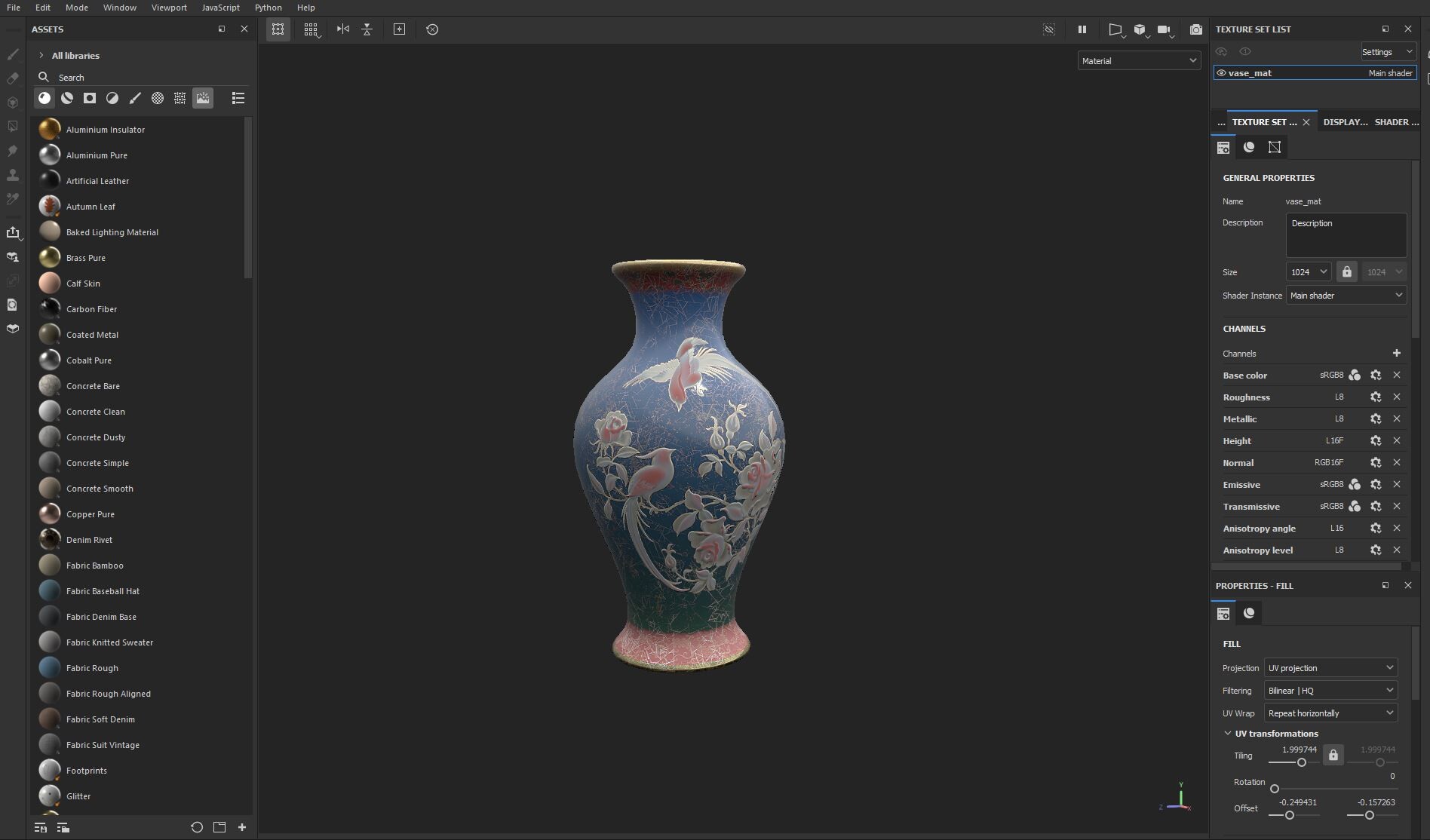
Task: Select the Eraser tool
Action: point(13,78)
